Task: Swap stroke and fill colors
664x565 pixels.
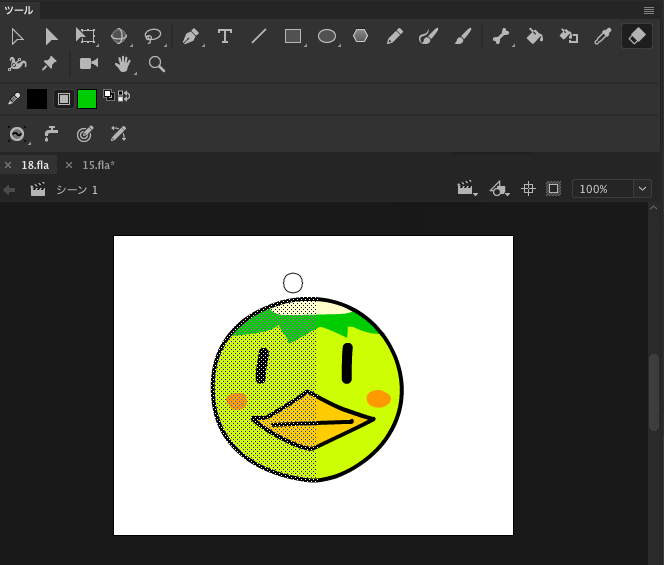Action: click(x=124, y=96)
